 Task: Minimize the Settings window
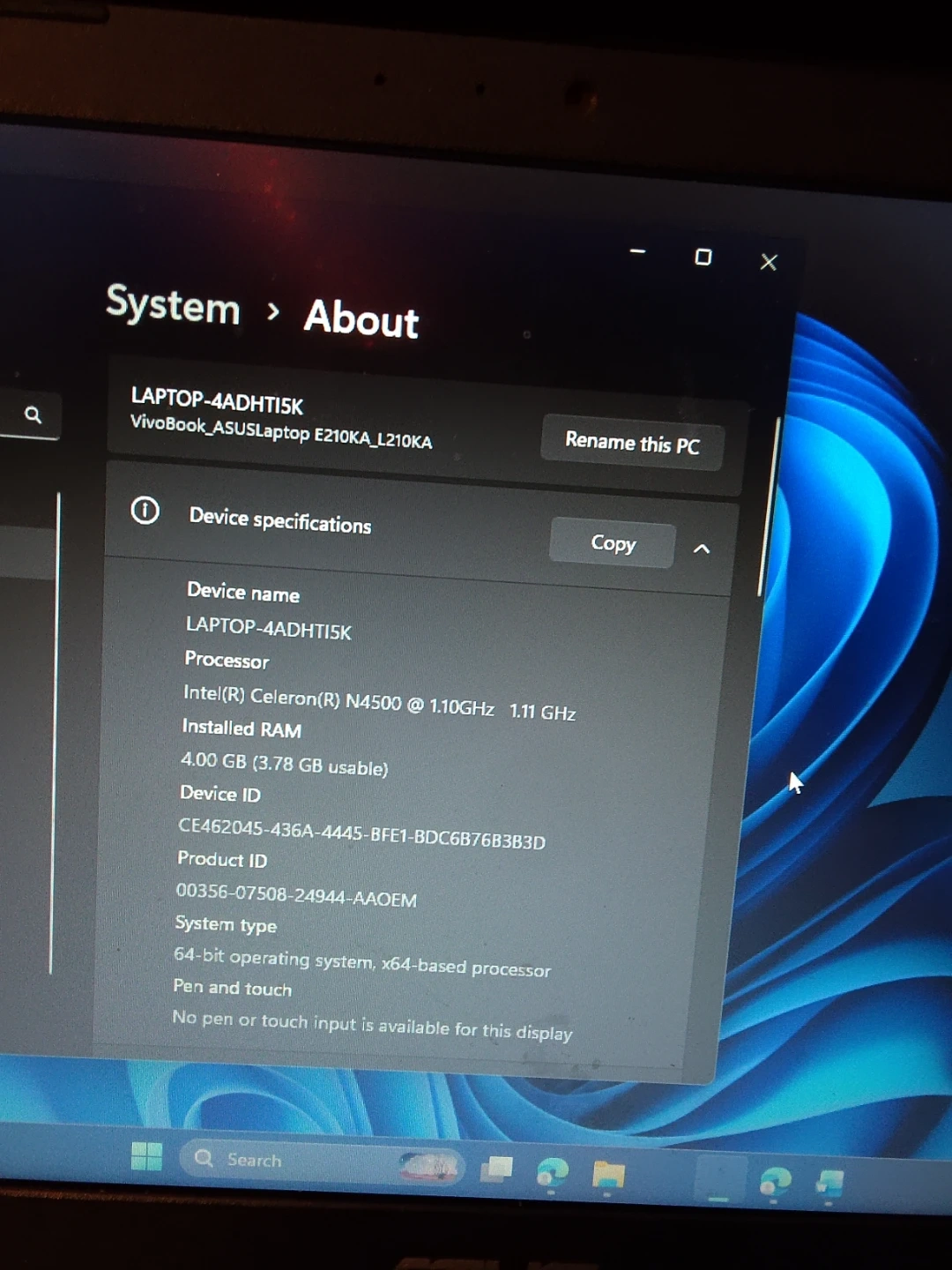pyautogui.click(x=638, y=252)
